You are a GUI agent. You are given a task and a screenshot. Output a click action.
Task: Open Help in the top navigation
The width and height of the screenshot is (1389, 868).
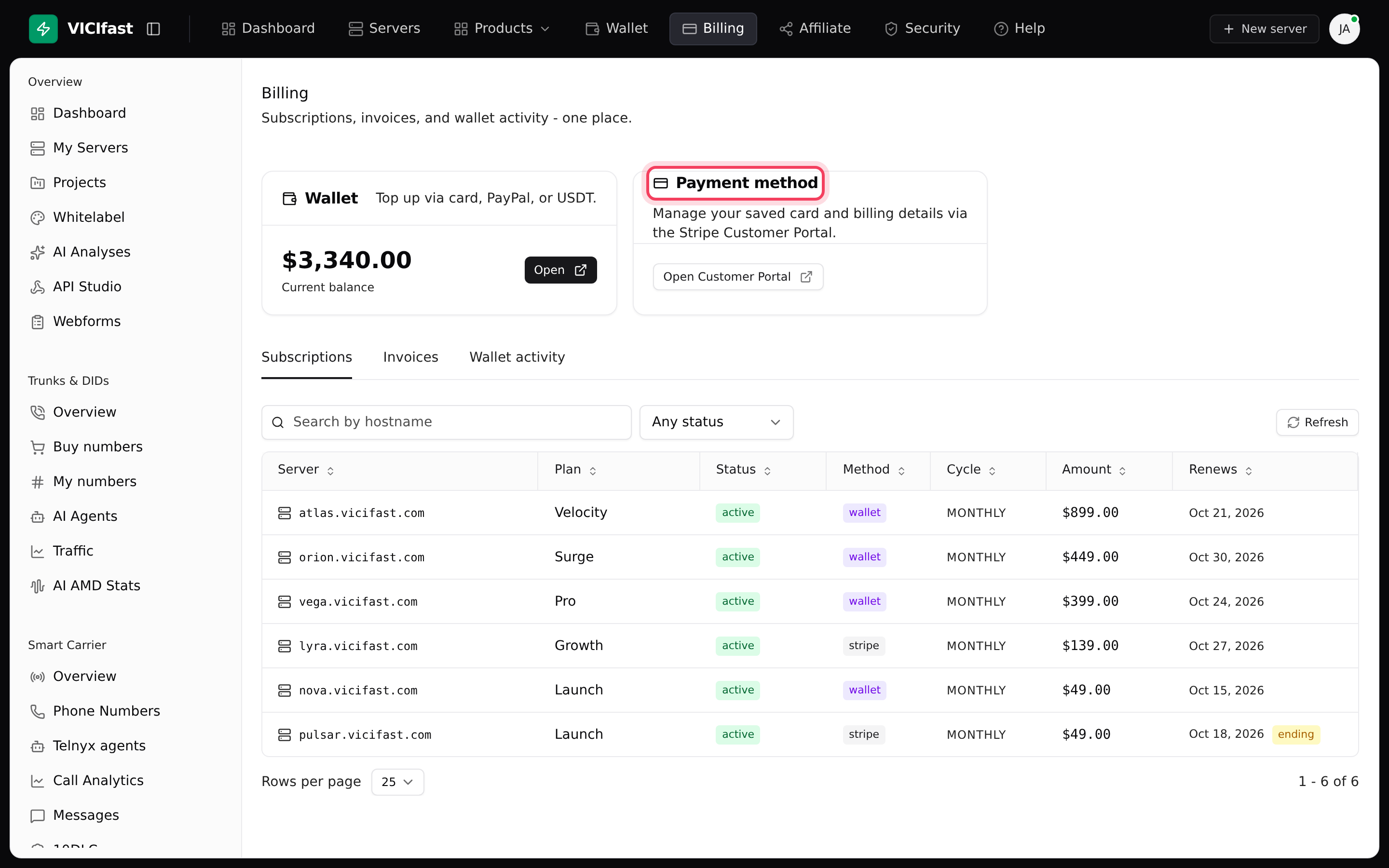(x=1020, y=29)
